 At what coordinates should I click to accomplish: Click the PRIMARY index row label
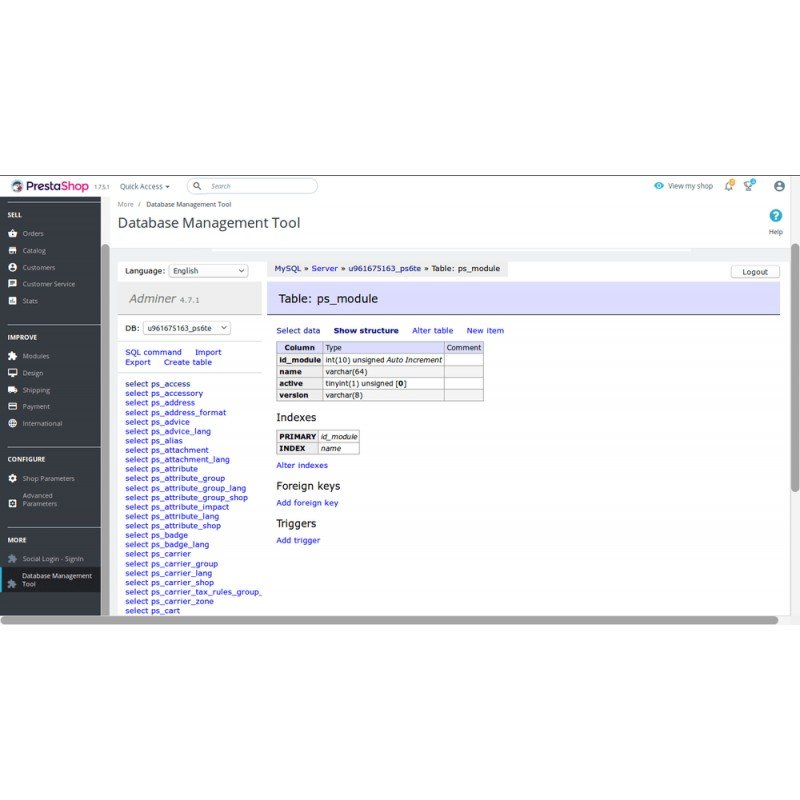tap(297, 437)
